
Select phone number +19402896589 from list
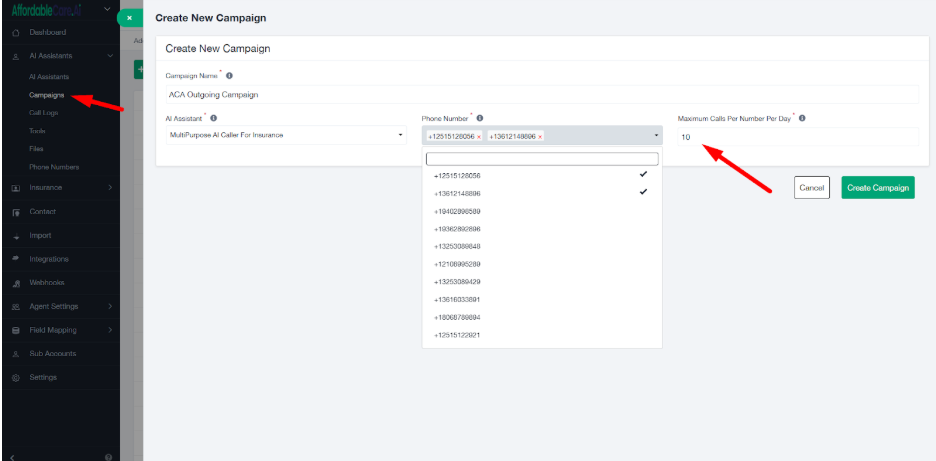point(458,211)
